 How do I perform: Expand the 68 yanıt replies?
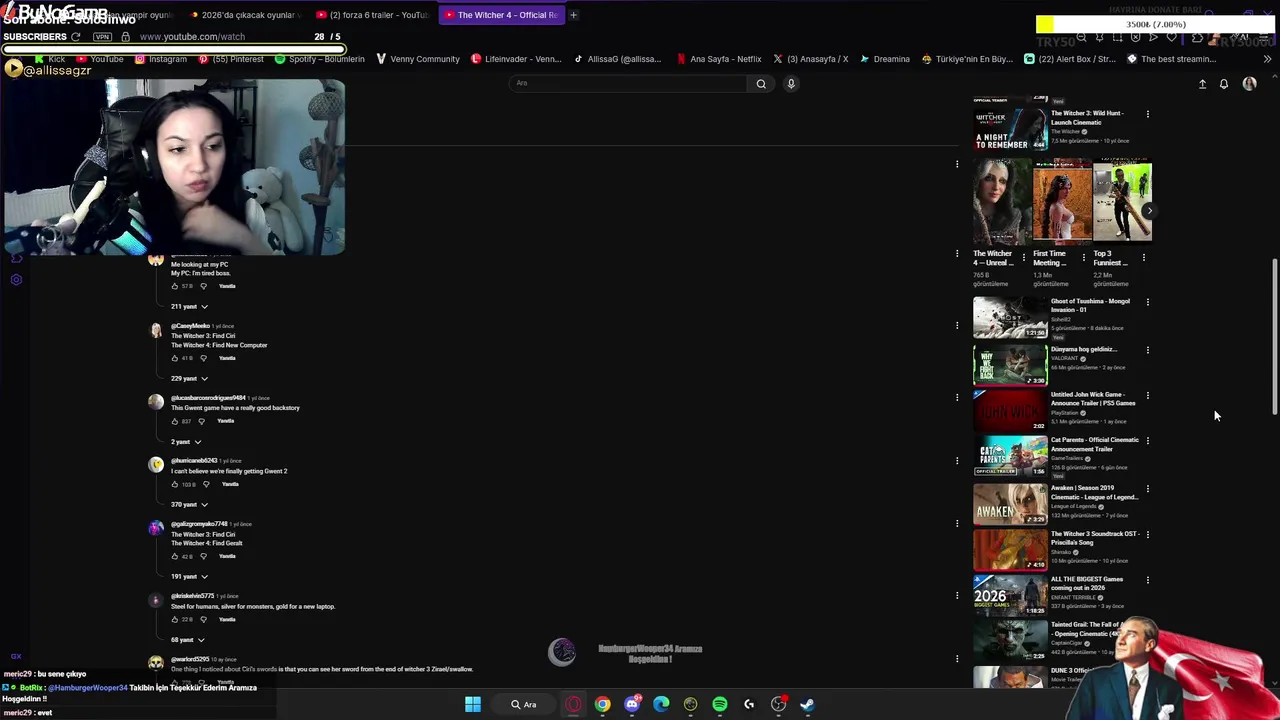pyautogui.click(x=187, y=639)
